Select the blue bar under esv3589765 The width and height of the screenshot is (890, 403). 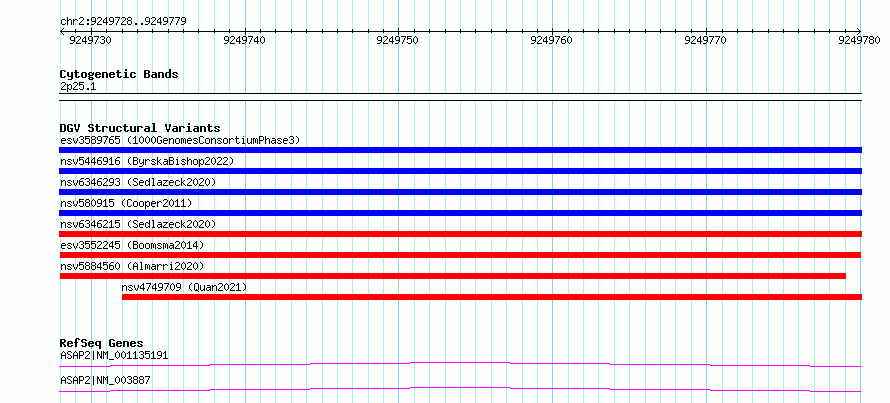coord(460,150)
